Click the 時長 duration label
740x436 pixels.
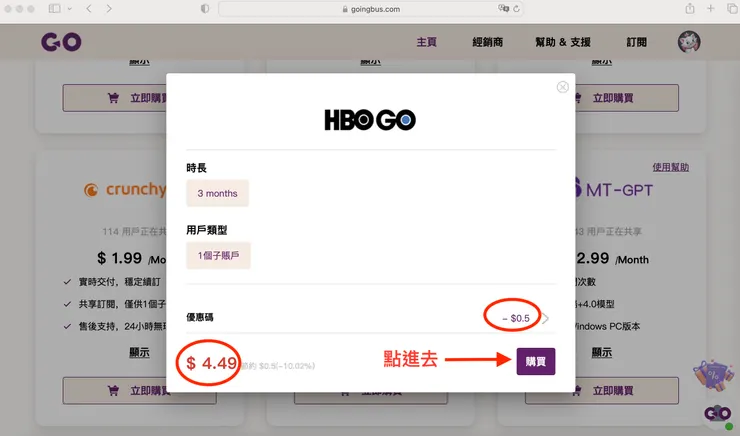[x=196, y=168]
